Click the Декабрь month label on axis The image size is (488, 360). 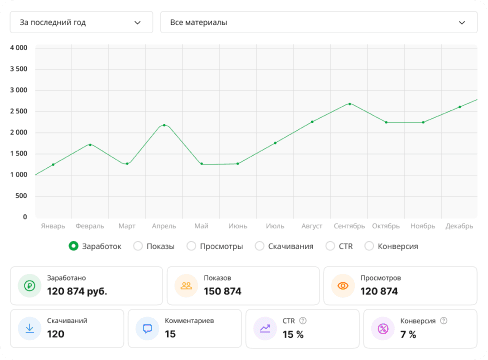pyautogui.click(x=459, y=226)
